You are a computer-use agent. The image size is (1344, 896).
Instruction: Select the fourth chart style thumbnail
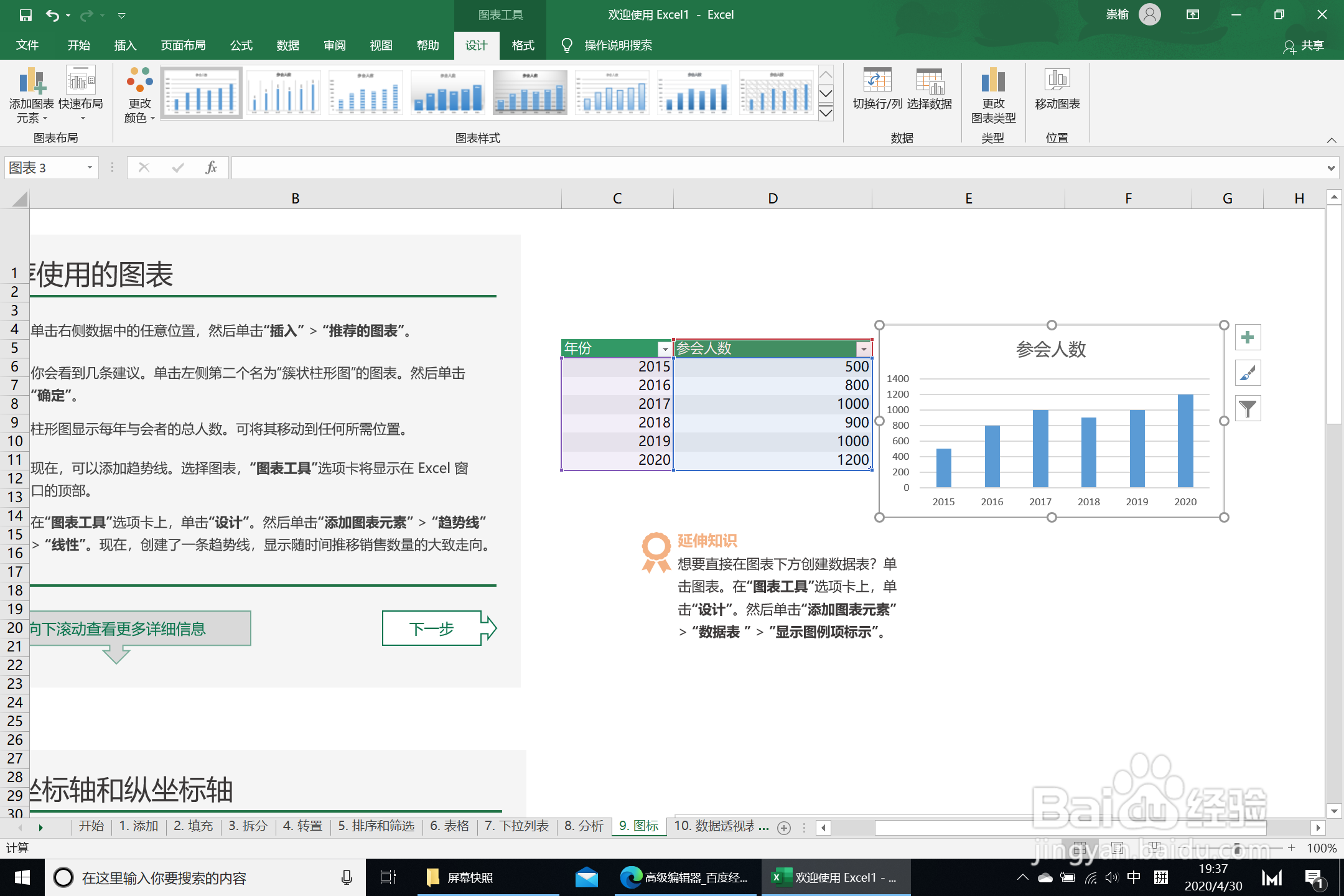(448, 93)
